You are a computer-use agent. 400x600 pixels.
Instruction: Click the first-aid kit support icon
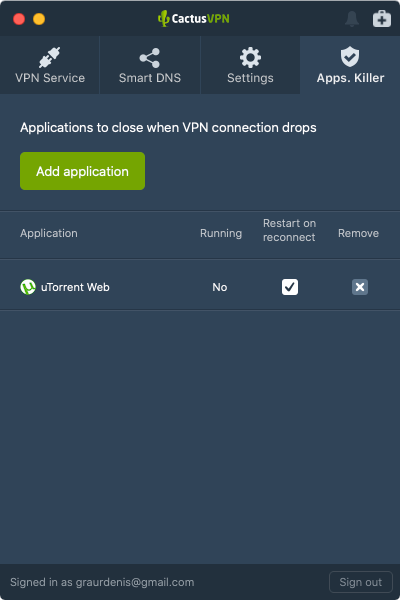point(382,19)
